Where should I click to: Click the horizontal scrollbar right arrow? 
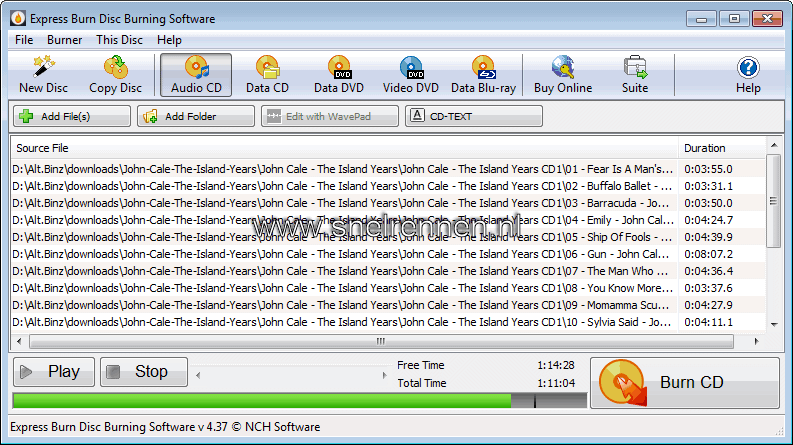757,341
